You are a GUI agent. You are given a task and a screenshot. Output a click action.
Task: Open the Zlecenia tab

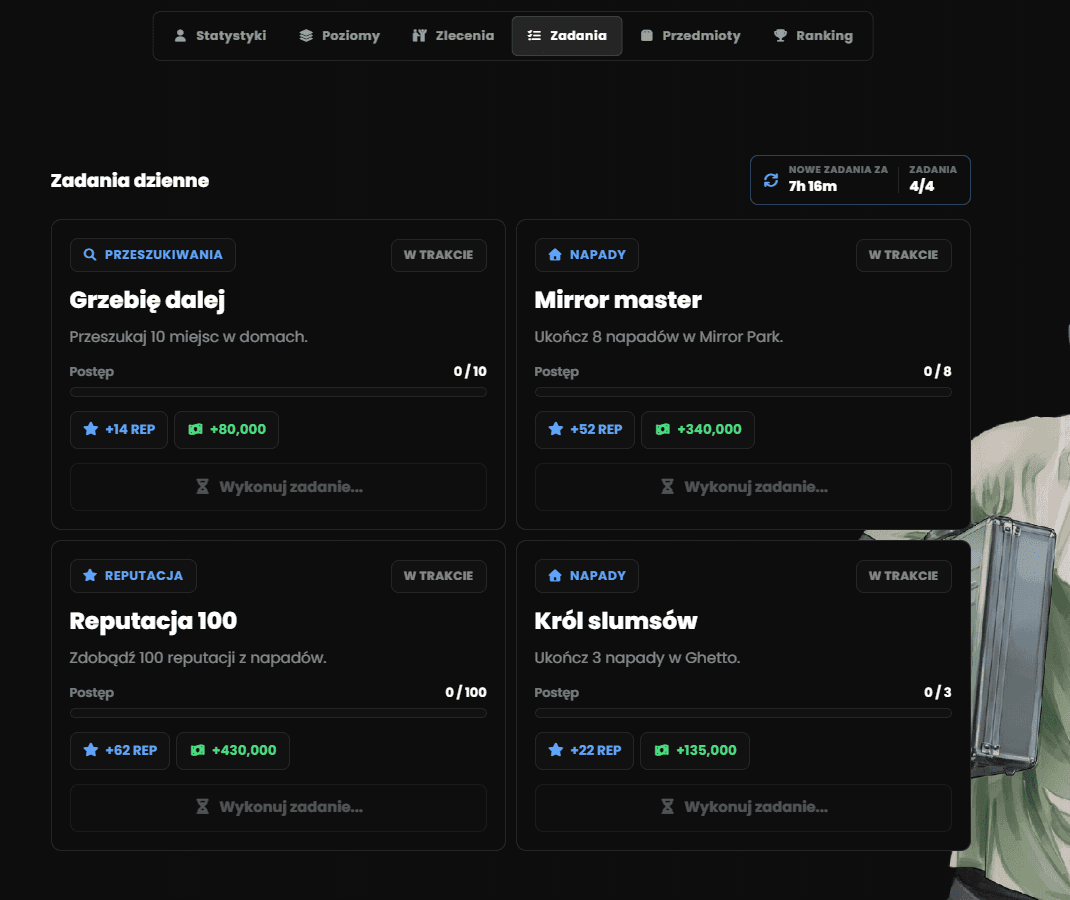click(x=453, y=35)
